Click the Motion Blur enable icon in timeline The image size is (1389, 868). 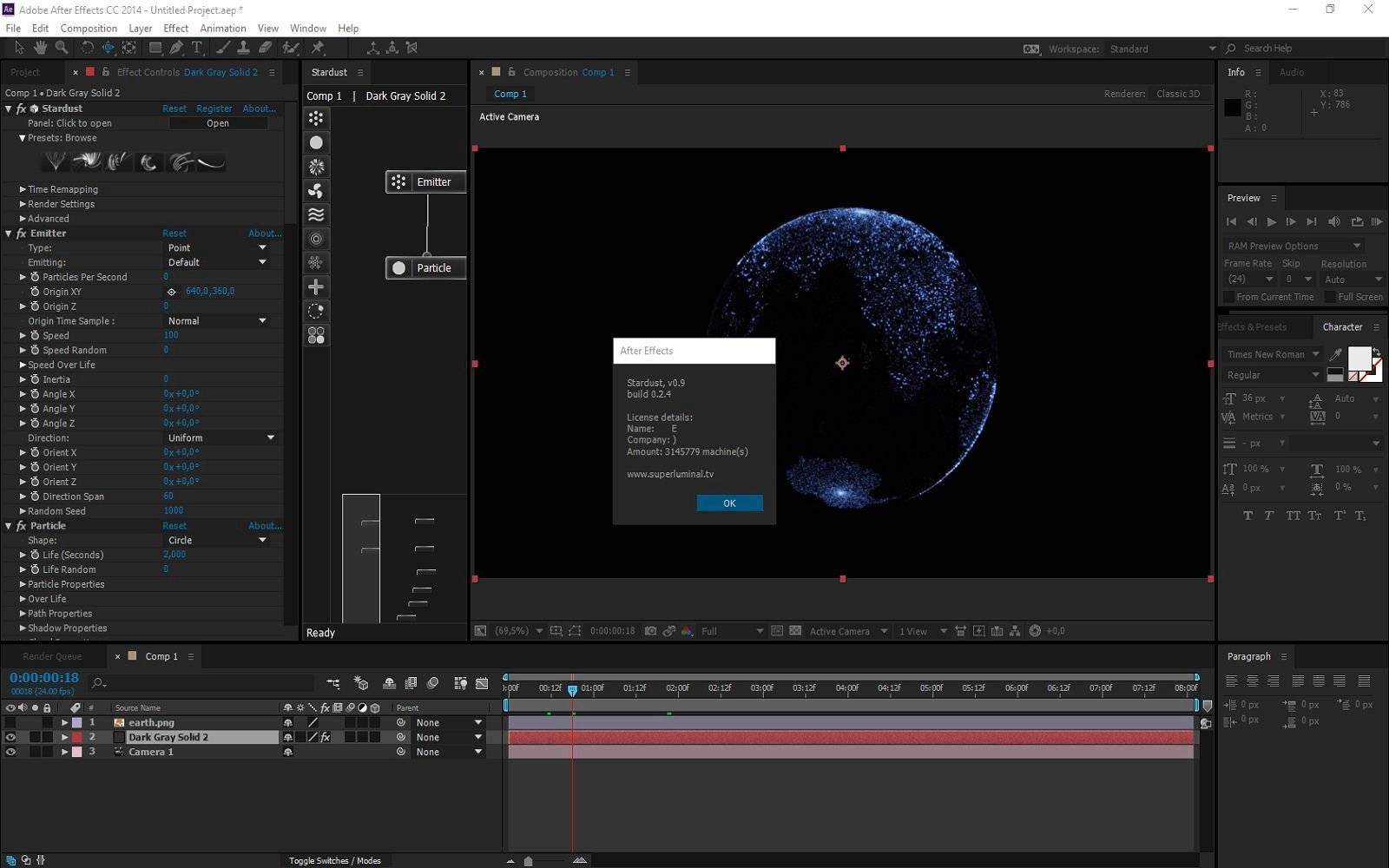(432, 683)
